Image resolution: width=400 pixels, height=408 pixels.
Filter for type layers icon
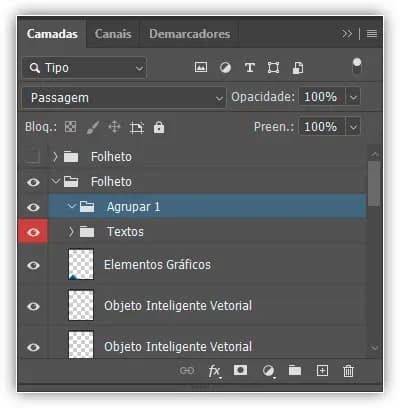coord(250,68)
